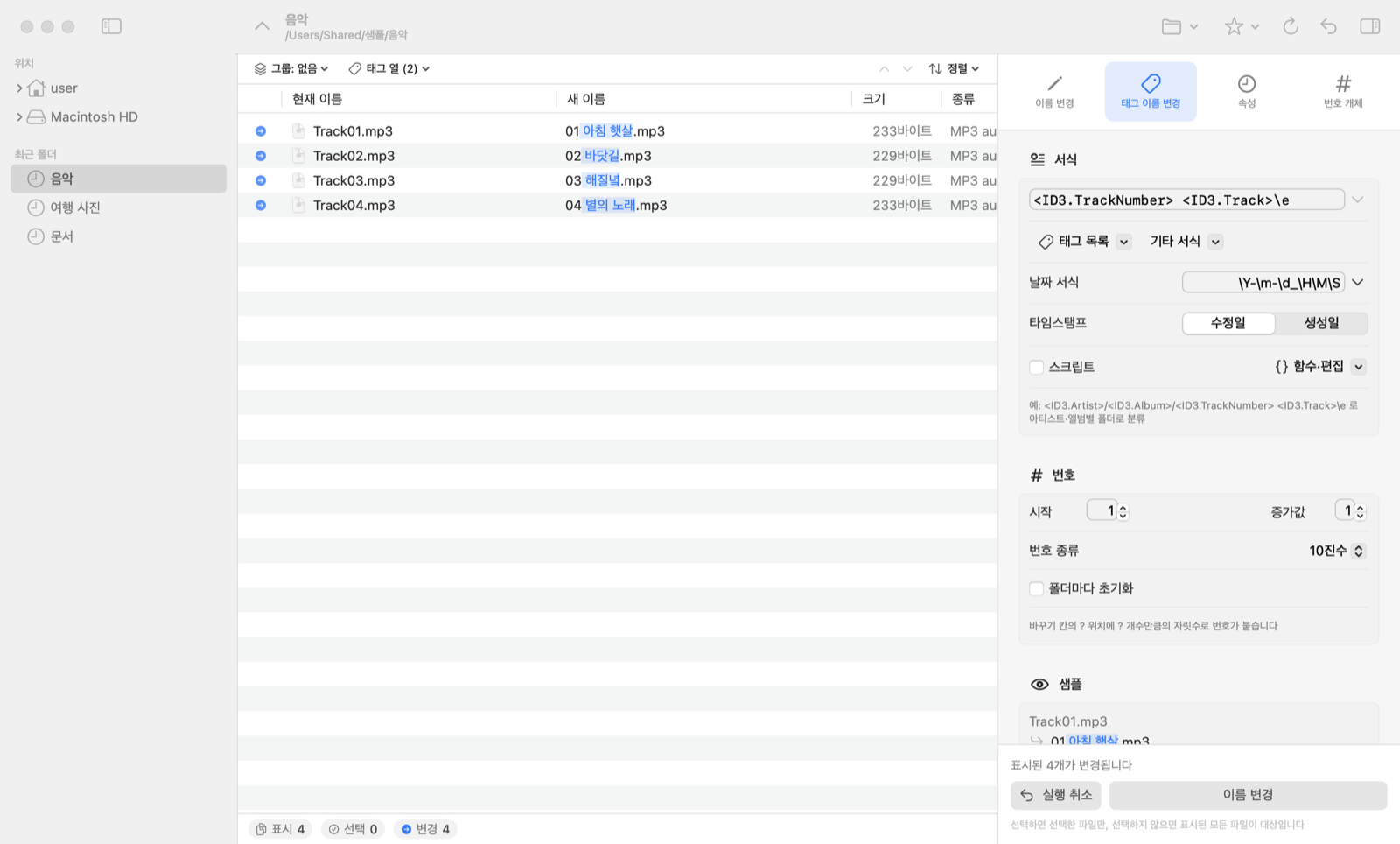Toggle the left sidebar panel icon

(x=111, y=26)
